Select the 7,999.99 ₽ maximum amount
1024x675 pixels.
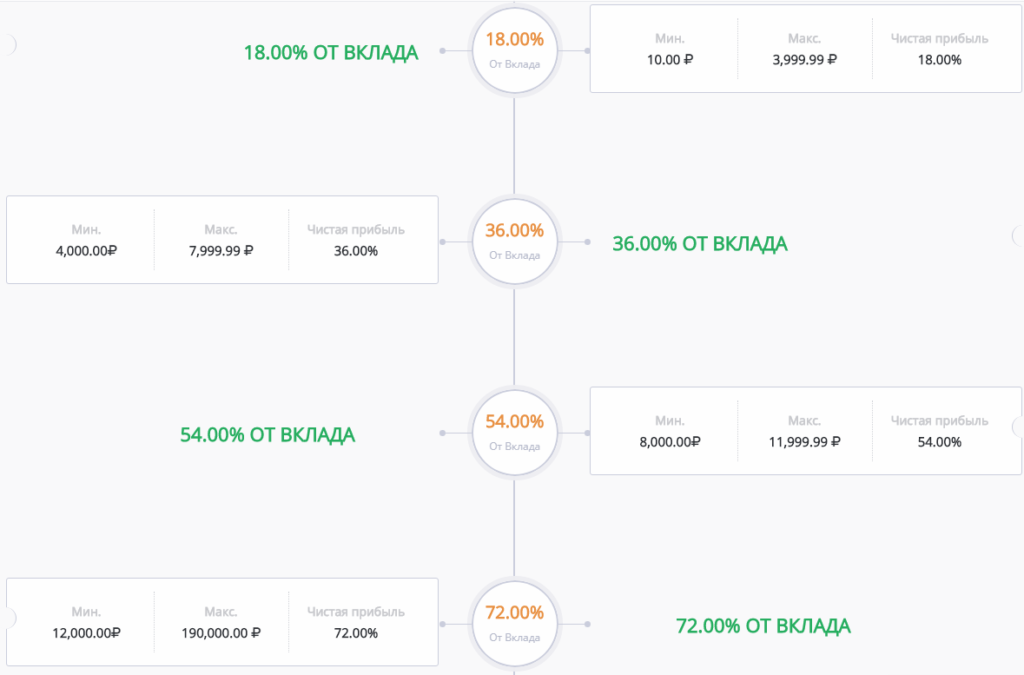pos(221,251)
